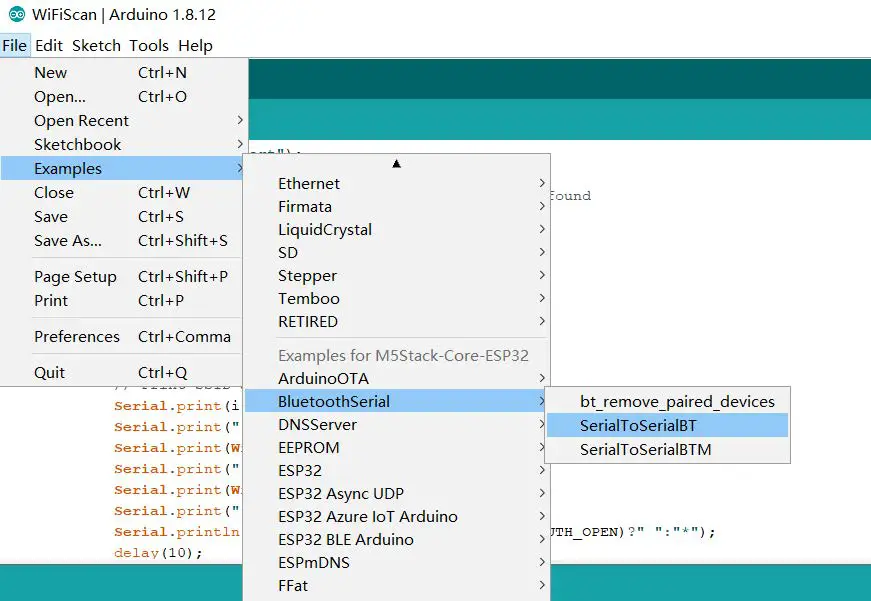This screenshot has height=601, width=871.
Task: Expand the Ethernet examples submenu
Action: (x=397, y=183)
